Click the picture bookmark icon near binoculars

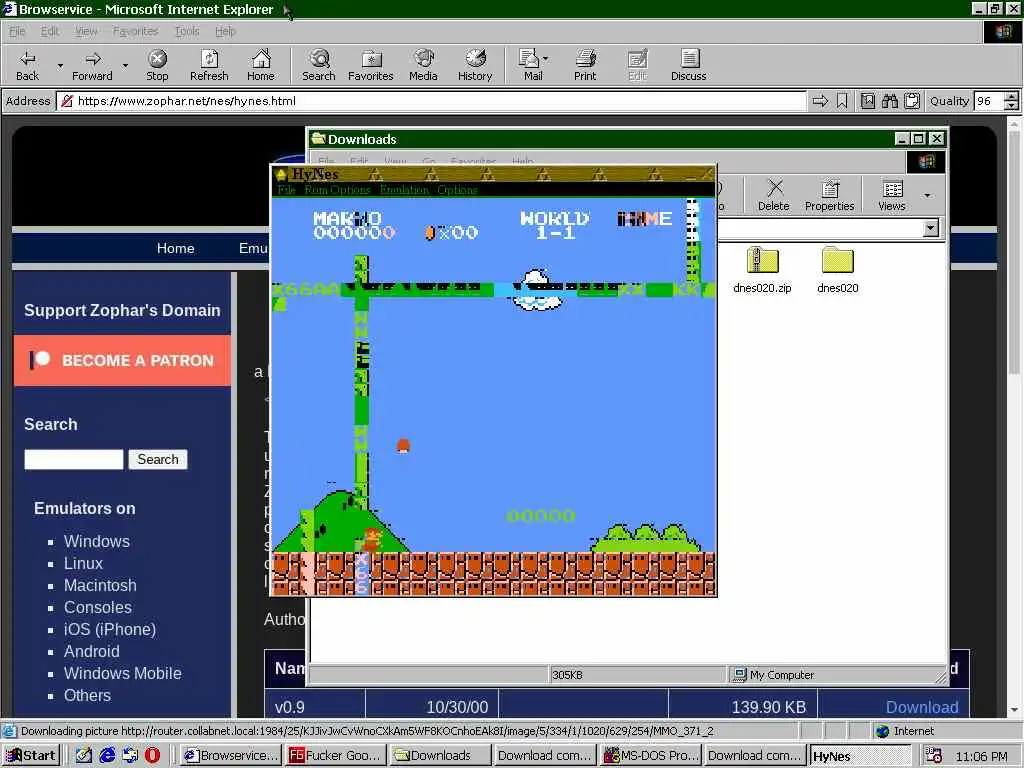click(868, 101)
